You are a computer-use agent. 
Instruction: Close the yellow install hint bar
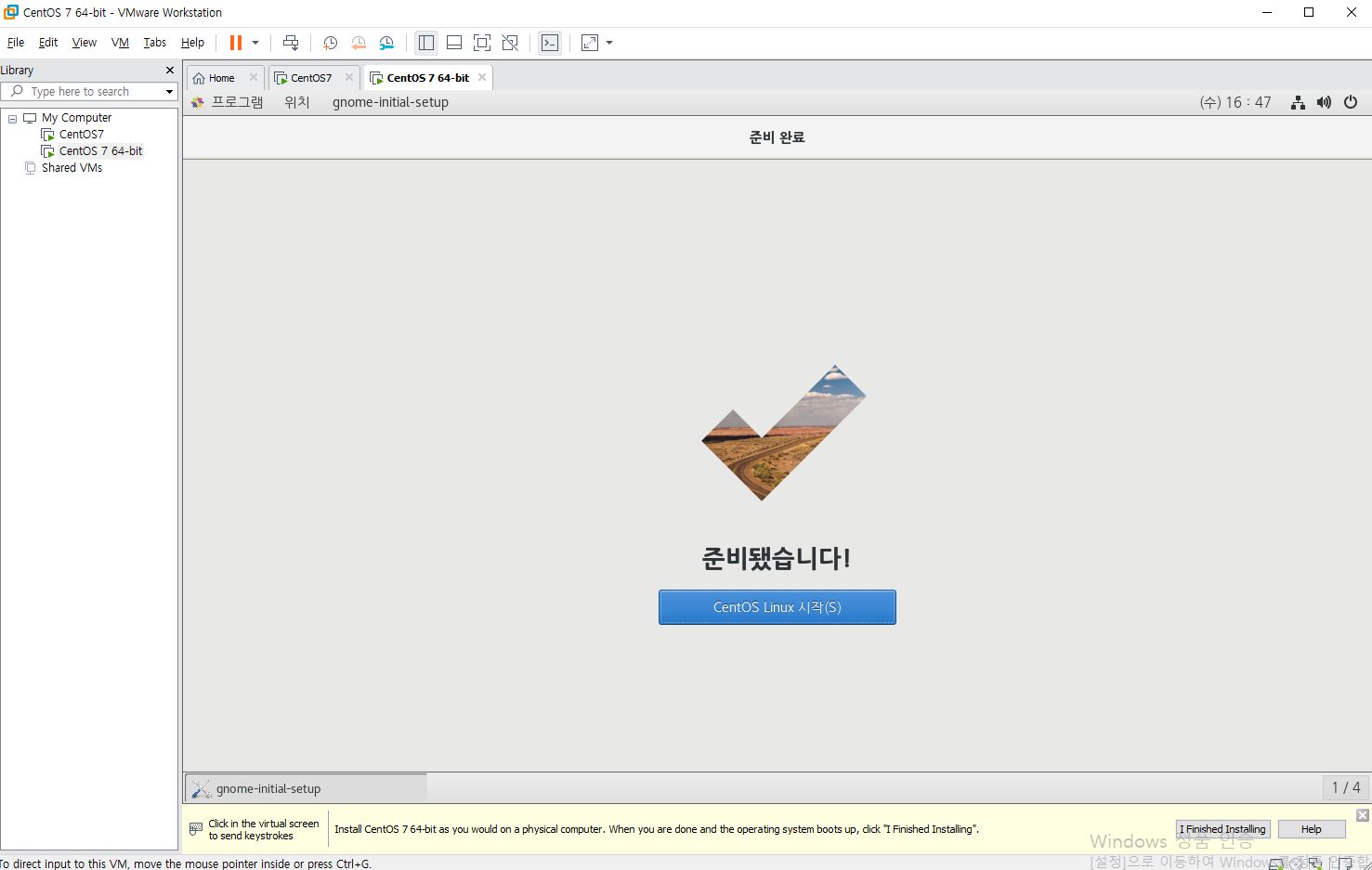[x=1363, y=815]
